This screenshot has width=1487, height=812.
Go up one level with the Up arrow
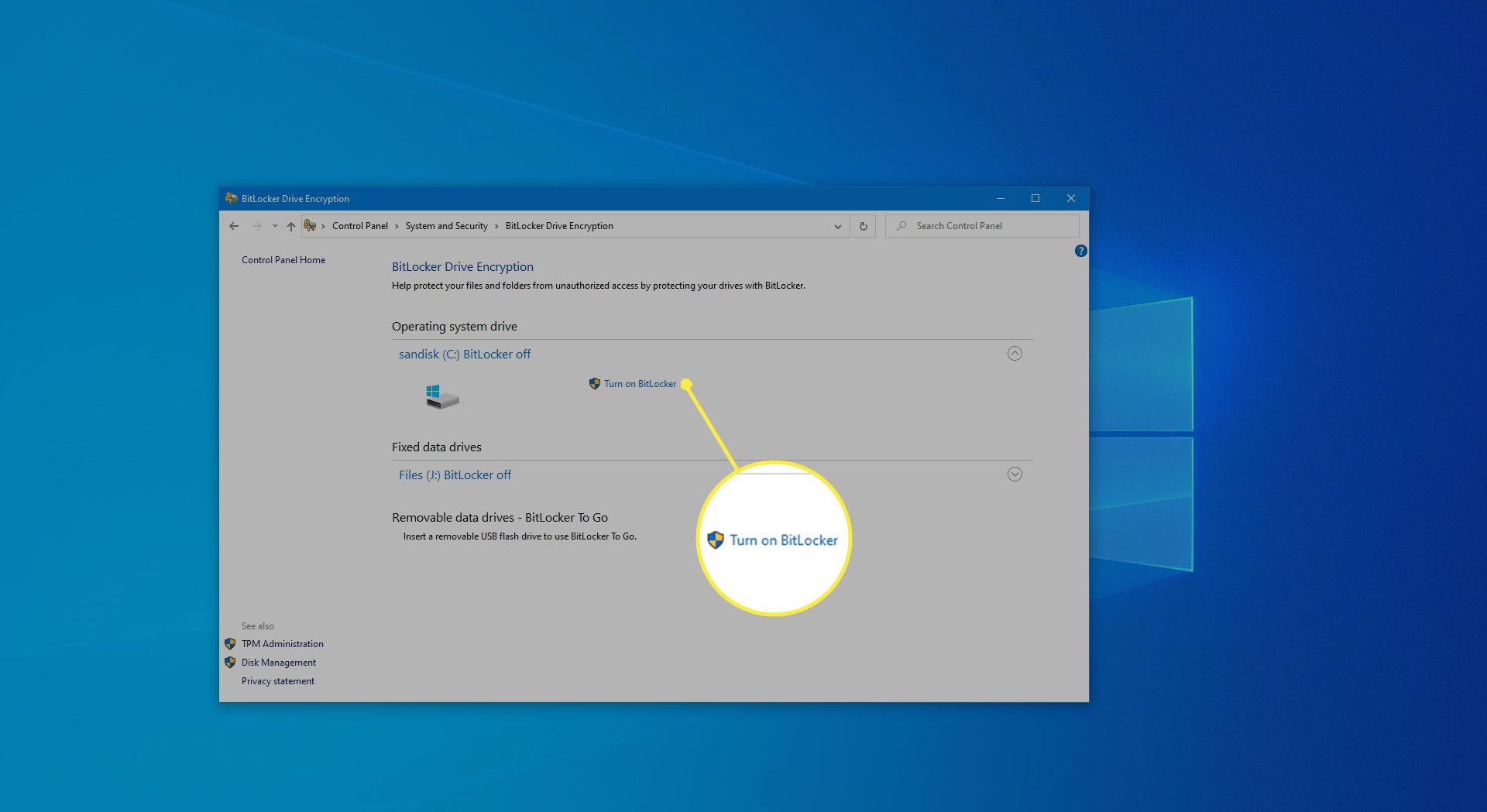coord(291,226)
